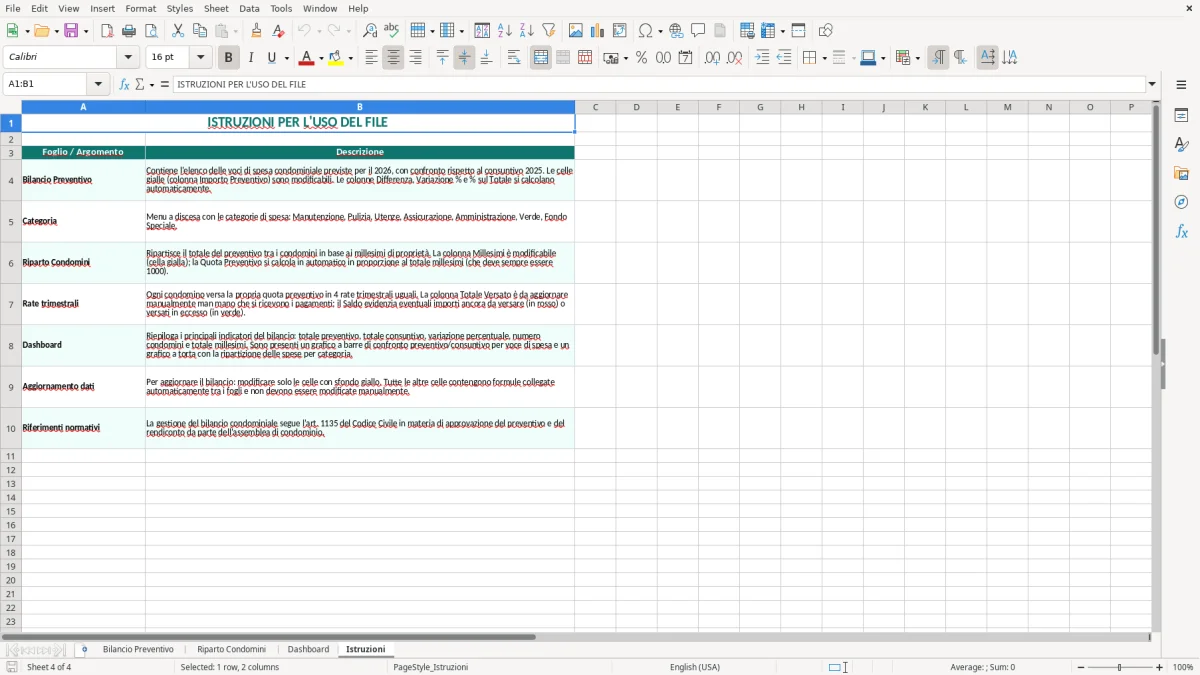Click the Print icon
The height and width of the screenshot is (675, 1200).
pos(129,31)
